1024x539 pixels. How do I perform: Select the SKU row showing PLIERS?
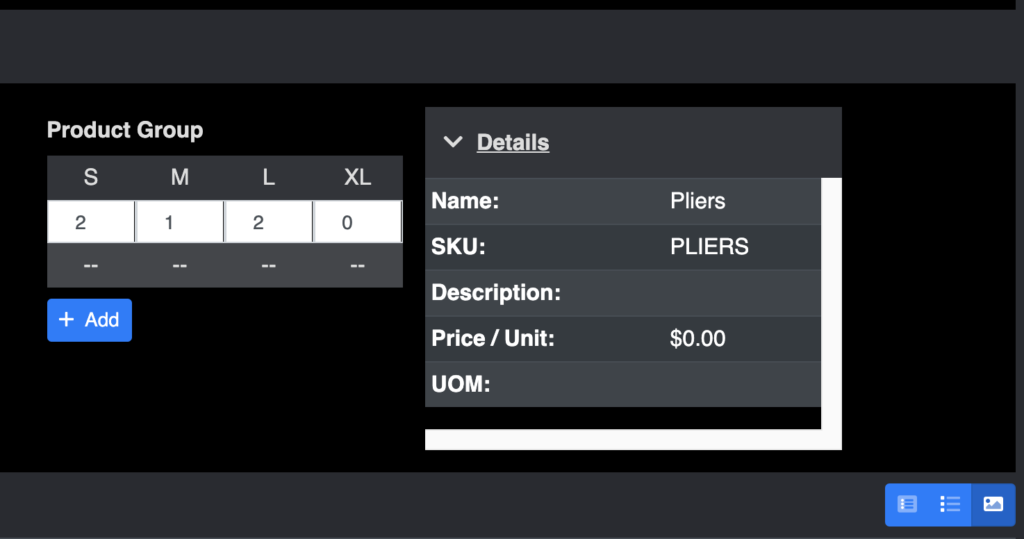623,247
